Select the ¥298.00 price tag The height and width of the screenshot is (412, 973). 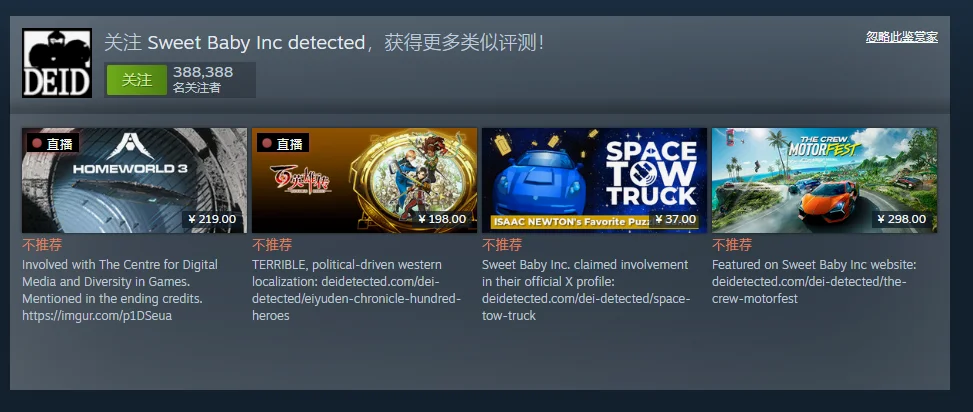[902, 219]
